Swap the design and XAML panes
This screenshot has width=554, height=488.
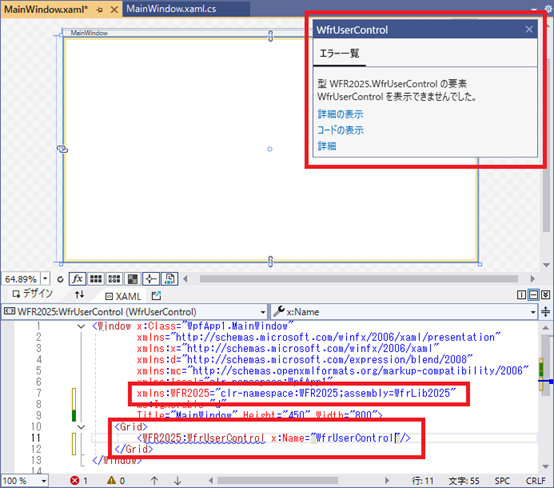(x=79, y=294)
